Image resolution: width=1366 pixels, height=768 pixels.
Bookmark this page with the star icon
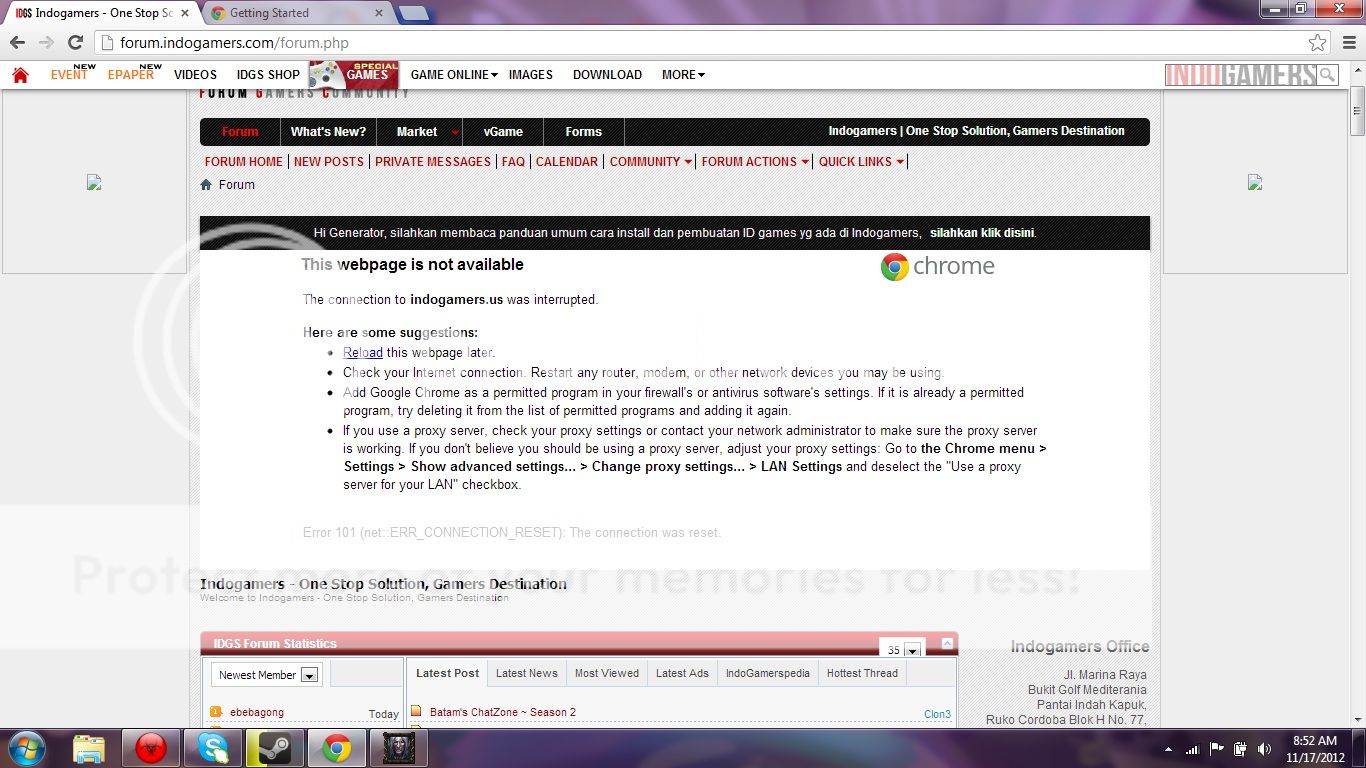[x=1318, y=42]
